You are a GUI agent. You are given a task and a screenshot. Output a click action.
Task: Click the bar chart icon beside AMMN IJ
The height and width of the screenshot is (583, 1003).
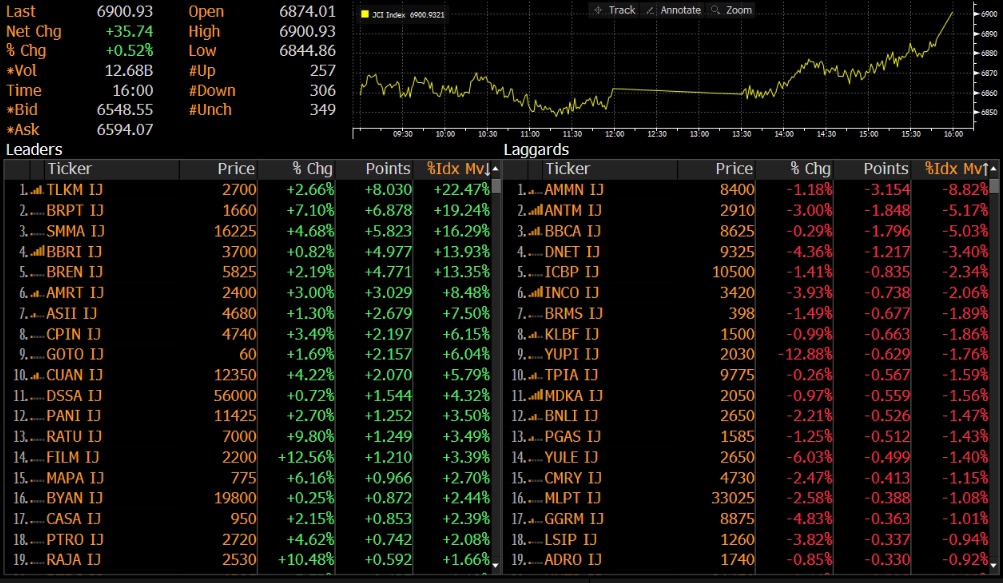pyautogui.click(x=535, y=190)
